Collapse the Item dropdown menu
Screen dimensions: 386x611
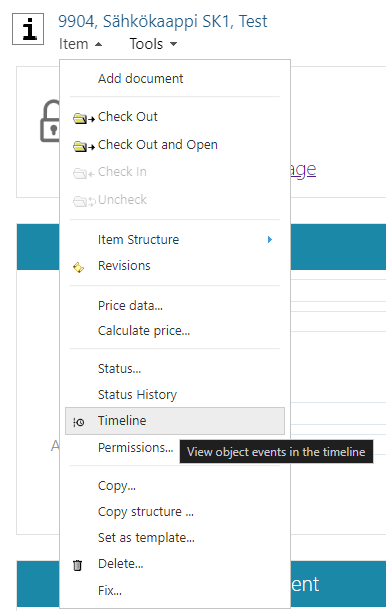coord(81,44)
